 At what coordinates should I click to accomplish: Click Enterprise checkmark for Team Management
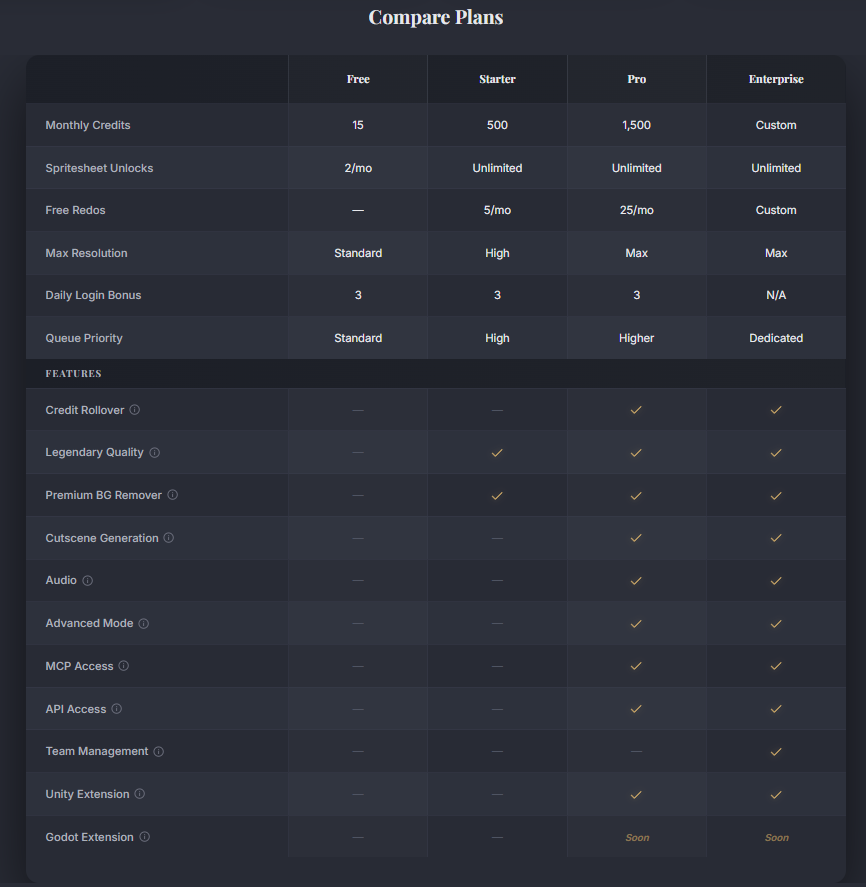click(776, 751)
